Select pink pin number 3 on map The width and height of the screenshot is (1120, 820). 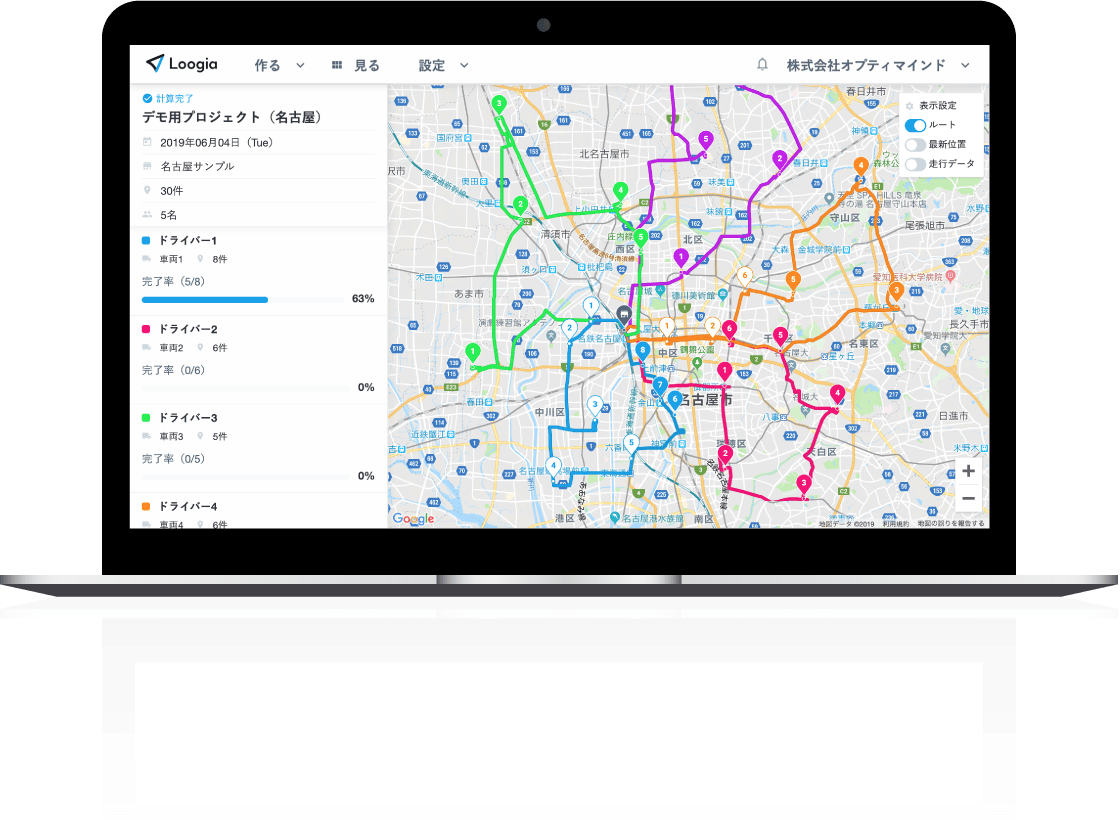[x=803, y=483]
